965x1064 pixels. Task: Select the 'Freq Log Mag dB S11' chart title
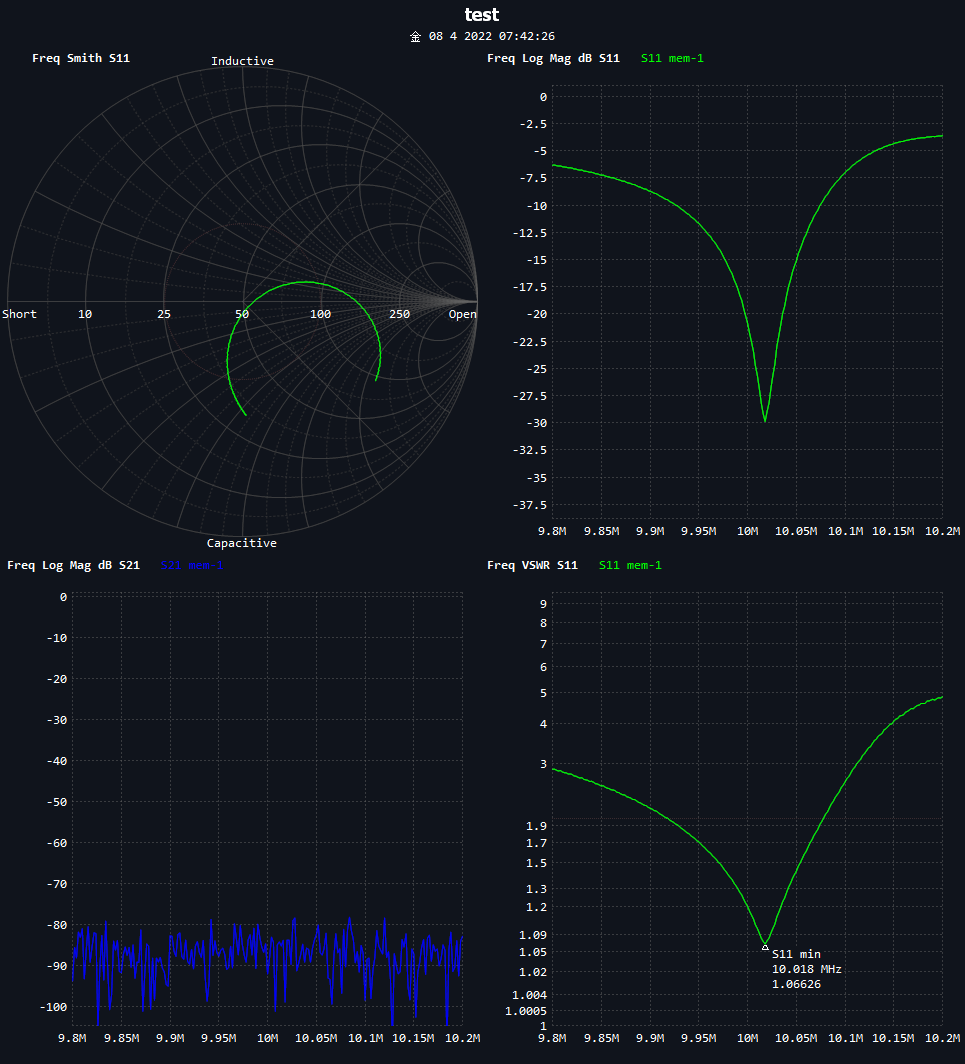point(553,58)
